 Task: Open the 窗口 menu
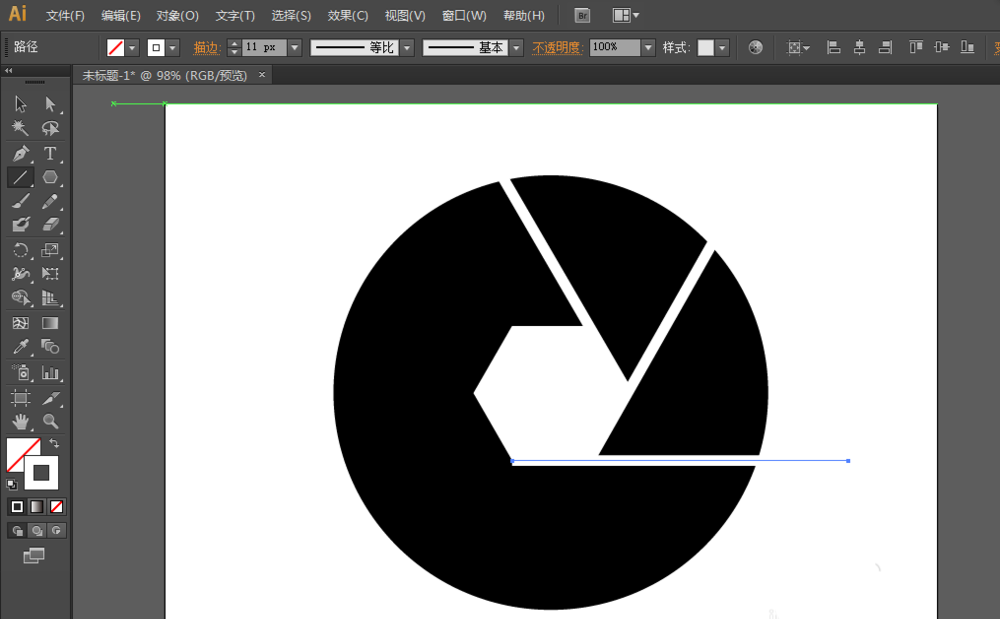(463, 15)
